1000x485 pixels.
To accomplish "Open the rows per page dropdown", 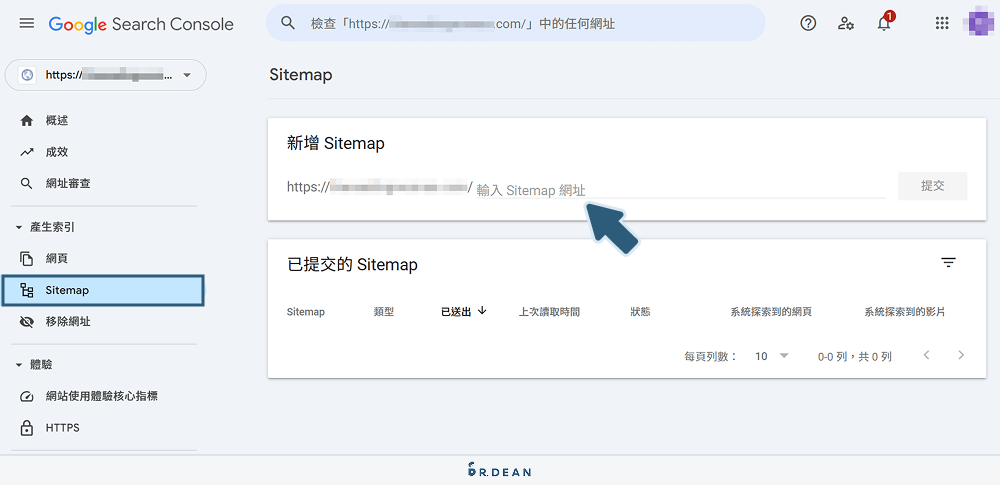I will [x=772, y=356].
